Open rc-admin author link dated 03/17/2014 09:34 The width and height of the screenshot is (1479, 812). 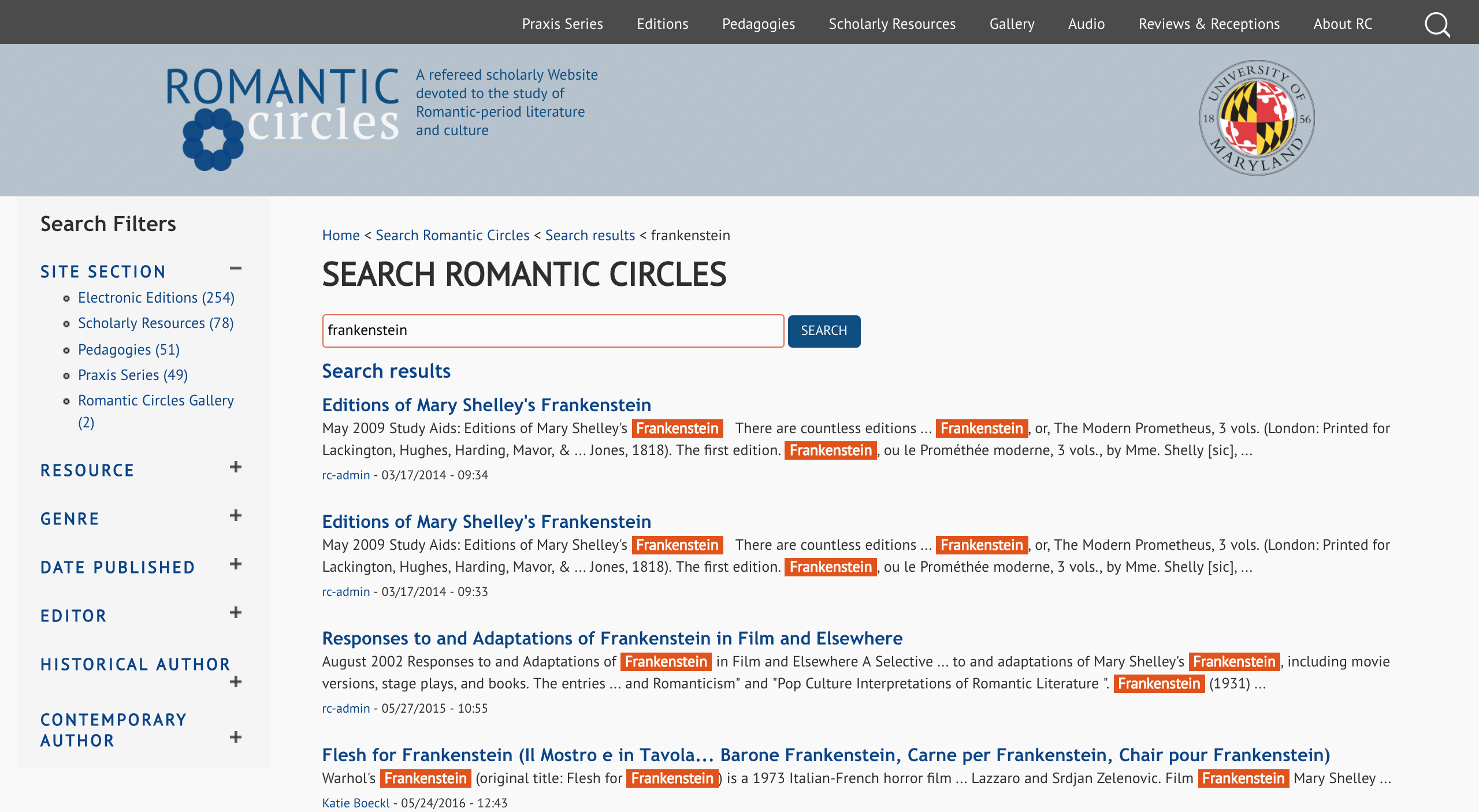346,475
